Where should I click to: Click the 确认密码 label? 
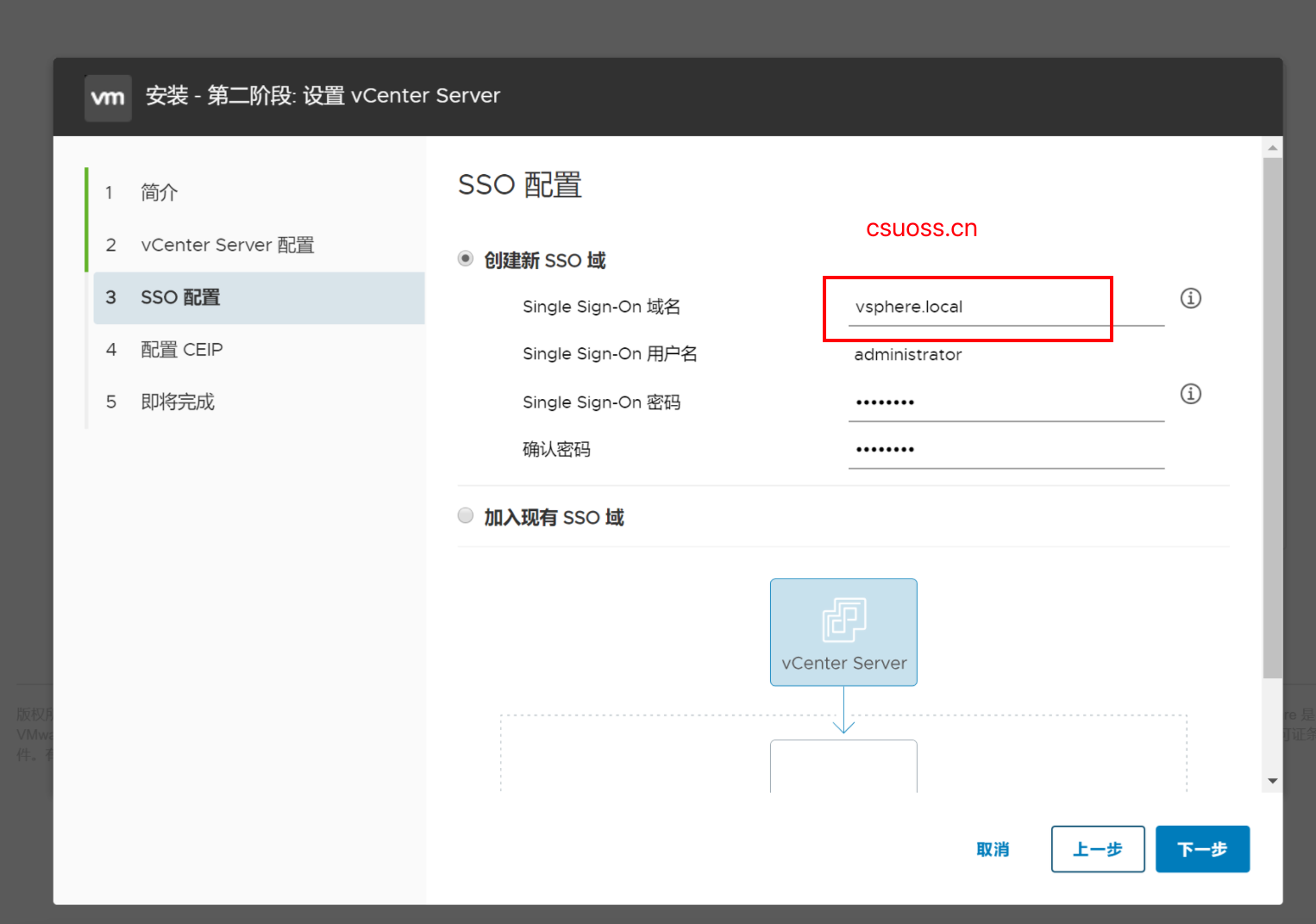coord(556,450)
